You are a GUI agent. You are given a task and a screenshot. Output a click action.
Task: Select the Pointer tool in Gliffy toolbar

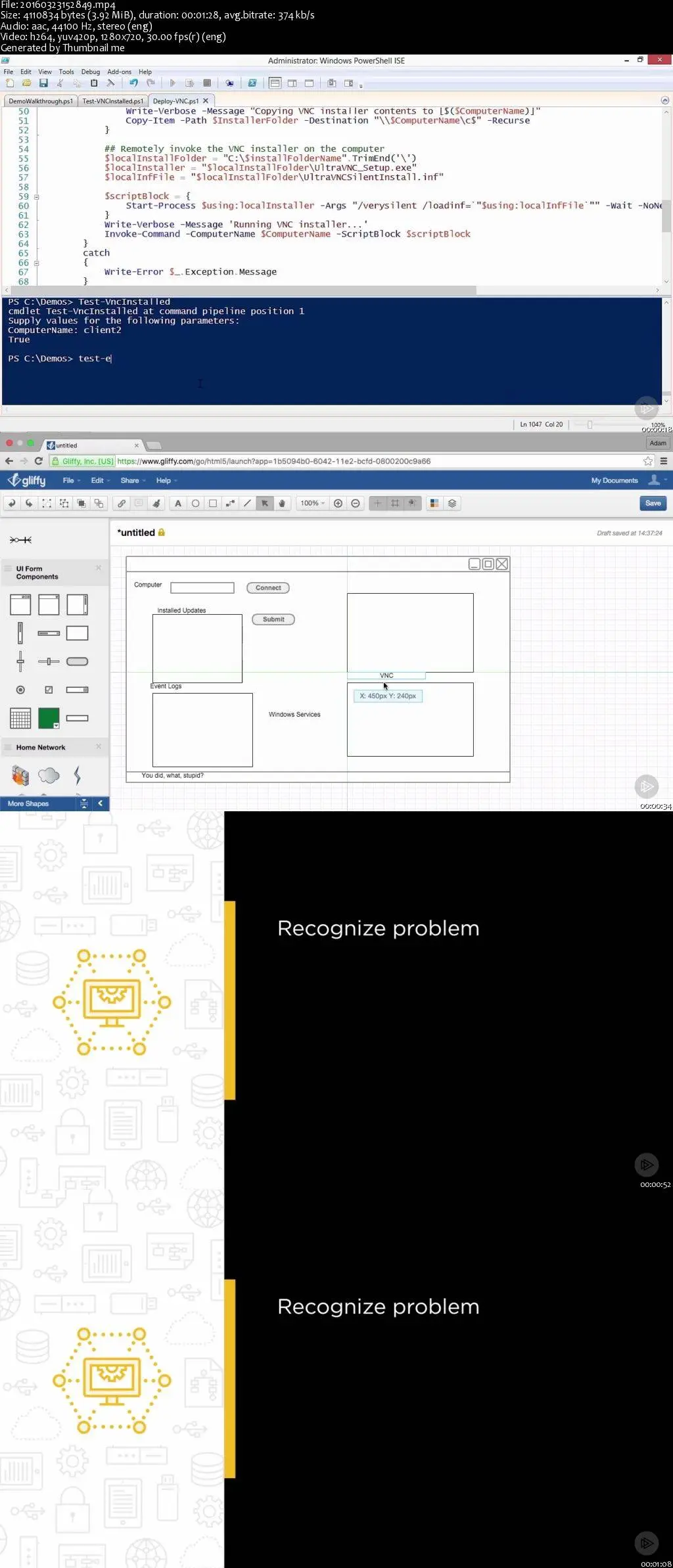tap(265, 503)
